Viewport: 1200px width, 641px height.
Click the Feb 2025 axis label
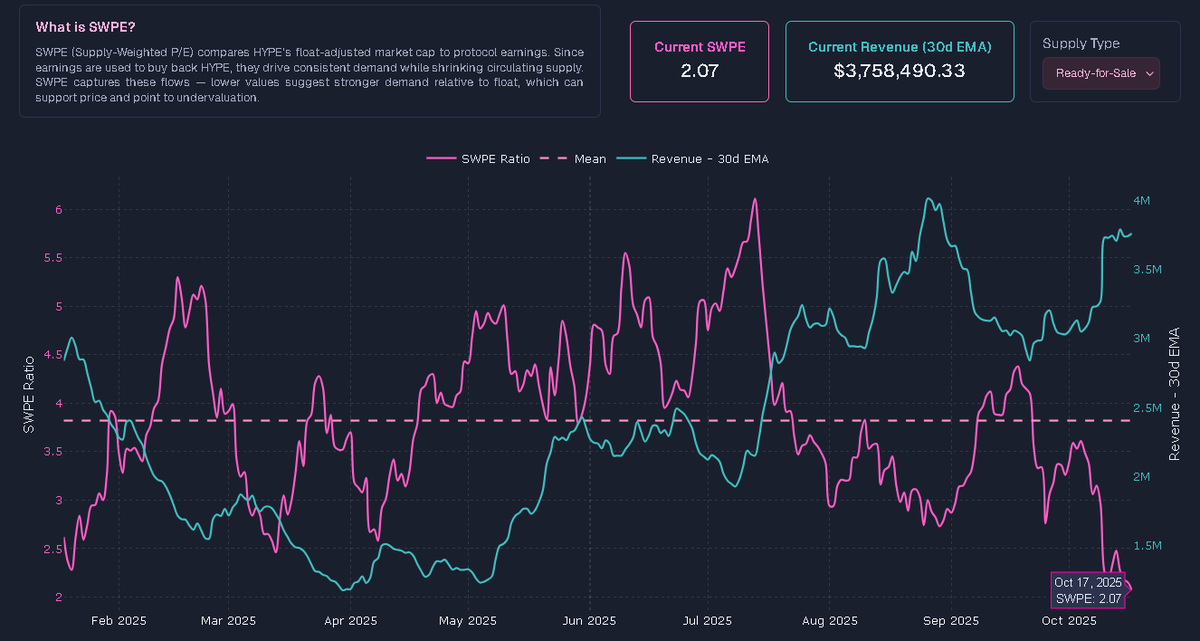pyautogui.click(x=118, y=621)
